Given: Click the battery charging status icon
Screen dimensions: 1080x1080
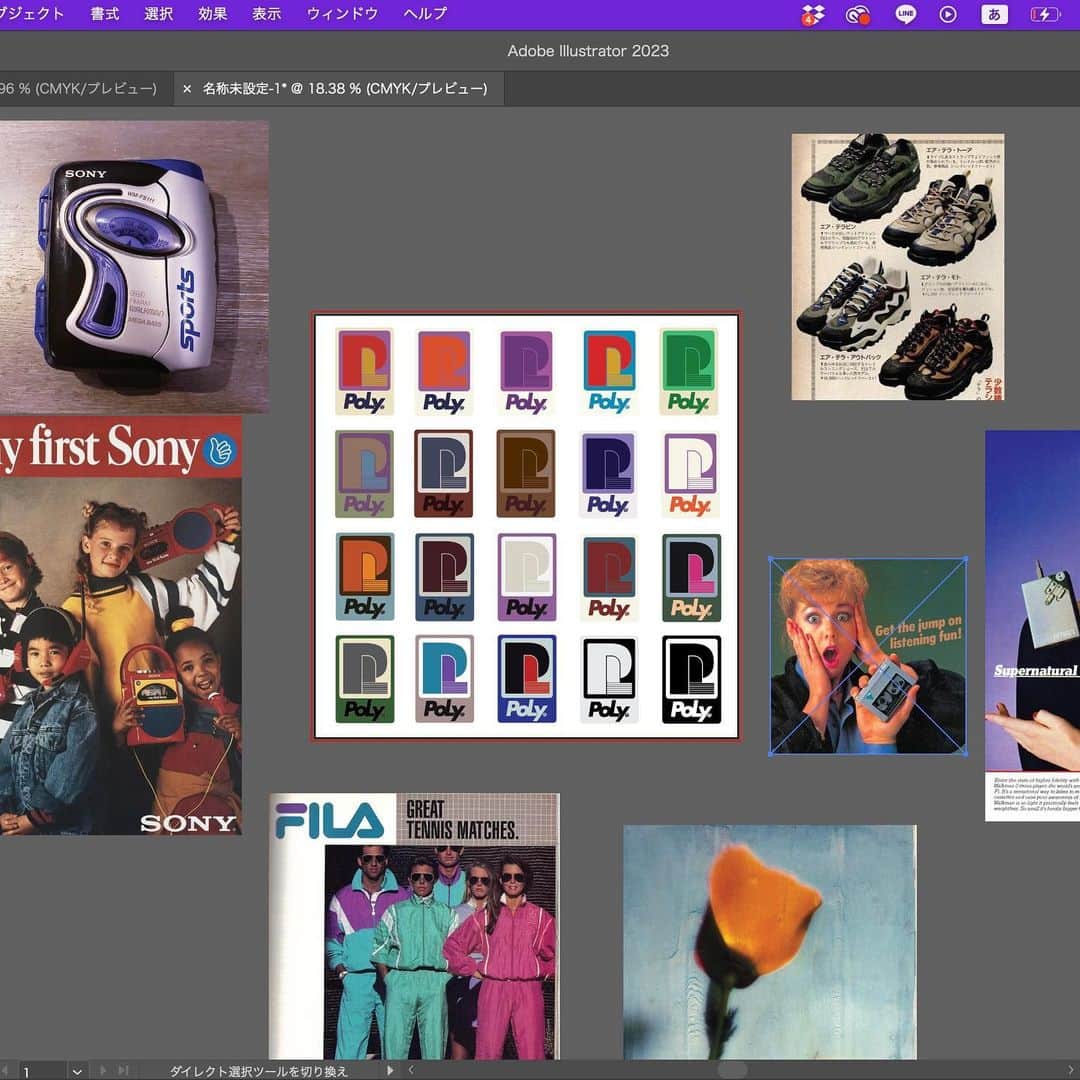Looking at the screenshot, I should pyautogui.click(x=1044, y=14).
